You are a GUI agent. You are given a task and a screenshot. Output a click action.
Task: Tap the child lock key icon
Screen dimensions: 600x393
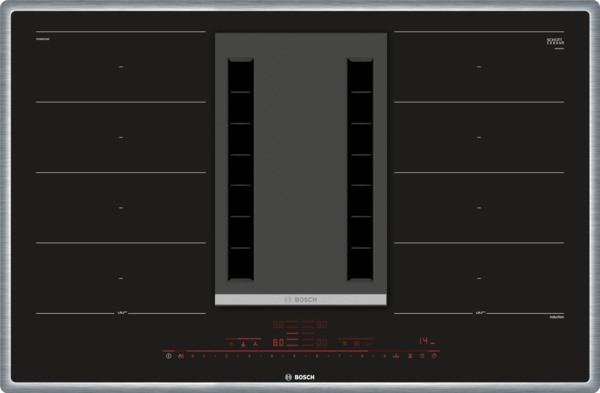181,356
